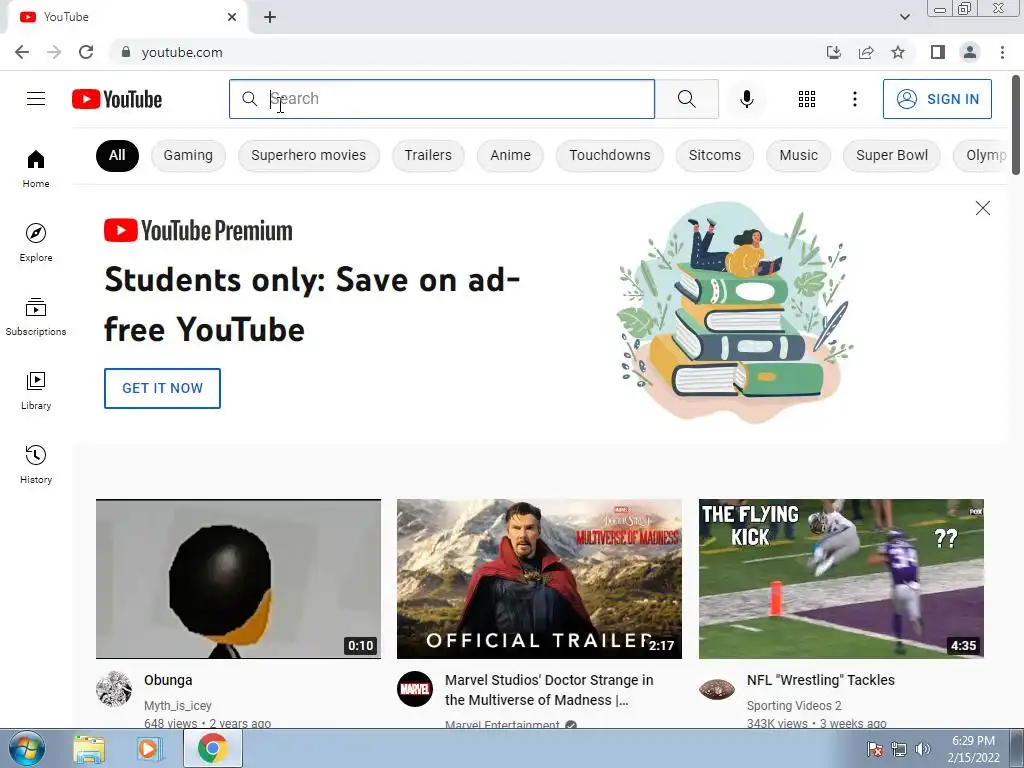
Task: Click the browser forward arrow
Action: click(x=54, y=52)
